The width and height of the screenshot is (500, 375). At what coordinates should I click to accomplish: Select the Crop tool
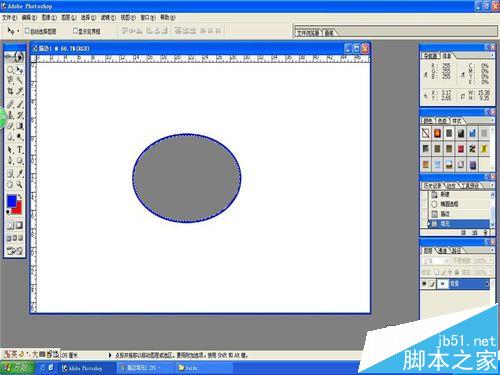pos(10,91)
